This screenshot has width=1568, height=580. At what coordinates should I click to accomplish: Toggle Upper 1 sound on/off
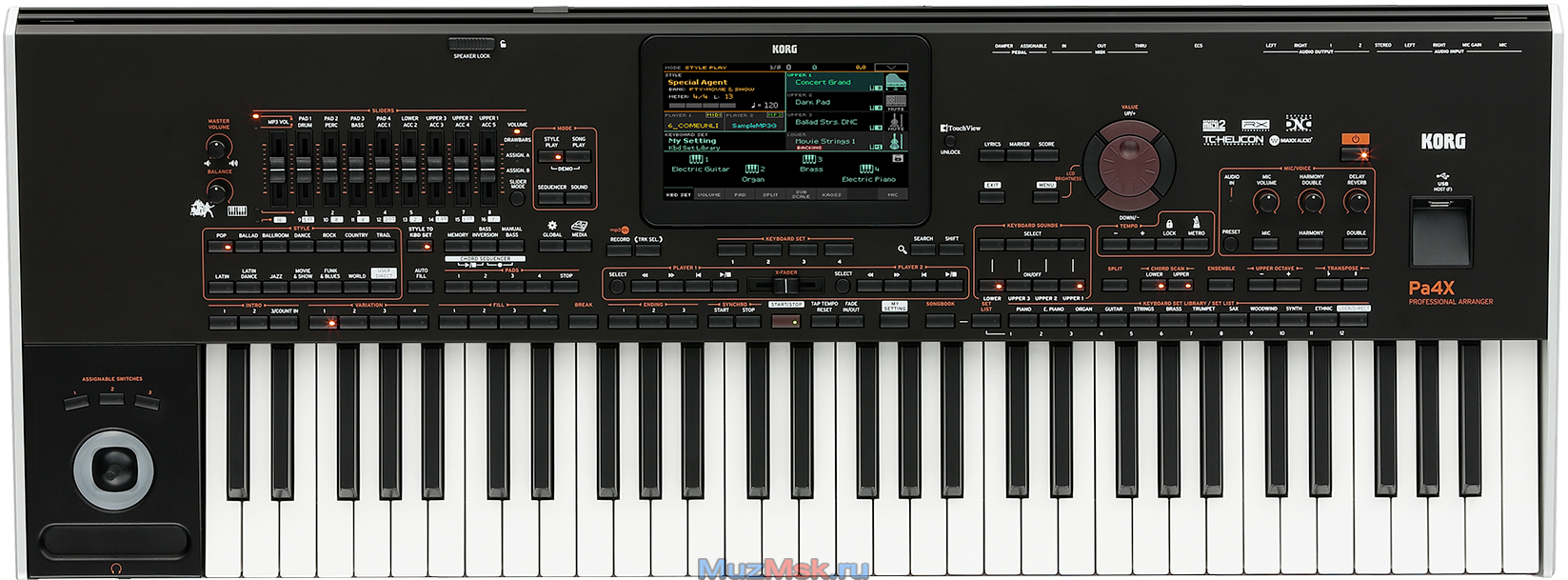tap(1073, 285)
